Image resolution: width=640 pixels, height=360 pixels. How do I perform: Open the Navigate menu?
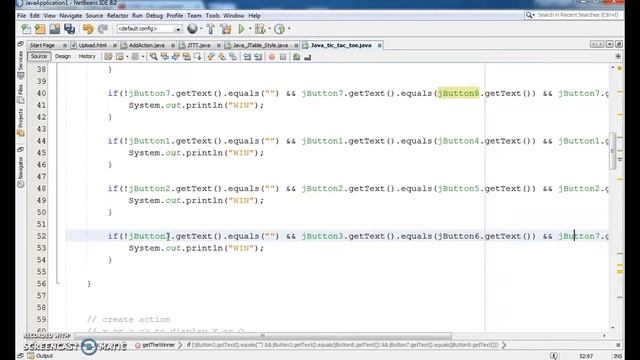tap(71, 16)
